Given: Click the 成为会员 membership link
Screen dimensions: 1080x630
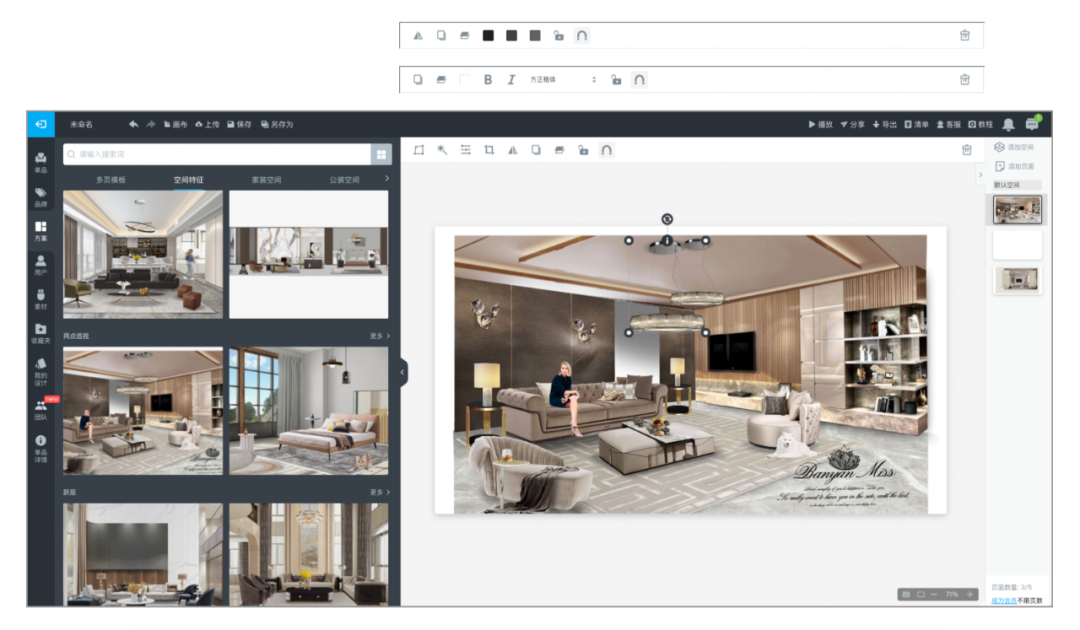Looking at the screenshot, I should pyautogui.click(x=1004, y=600).
